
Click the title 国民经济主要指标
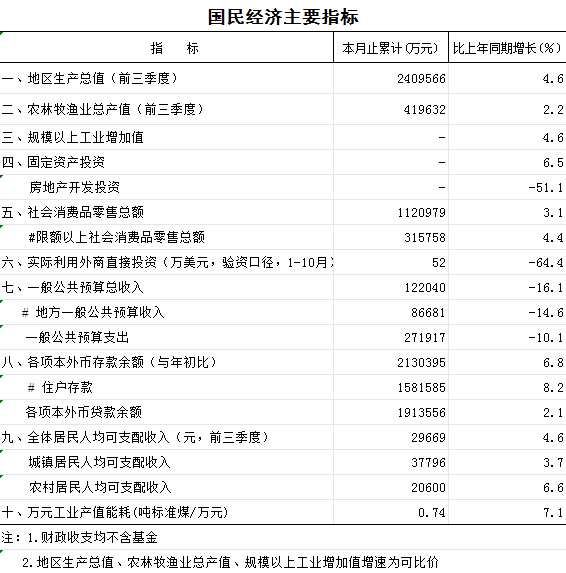[283, 17]
